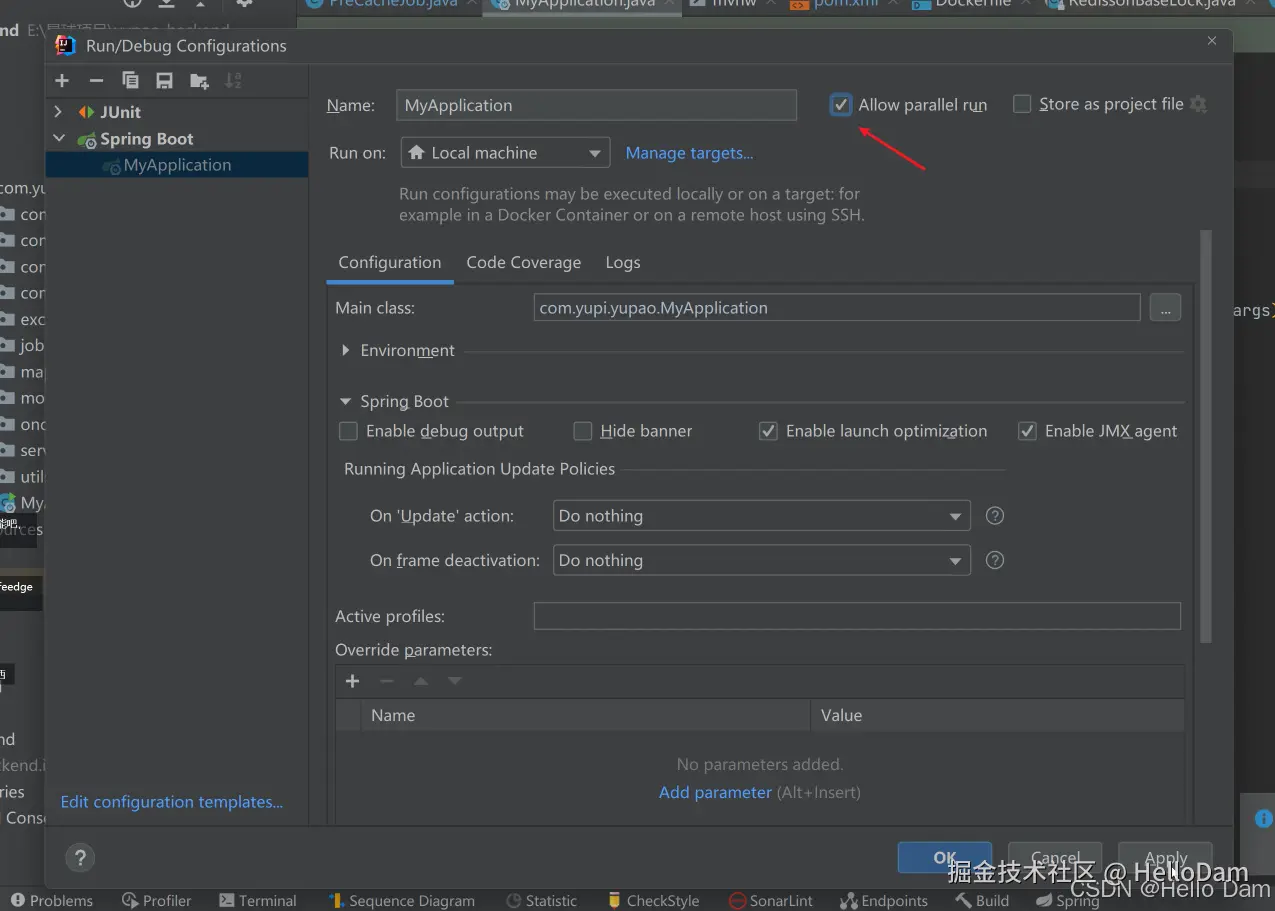
Task: Click the Copy Configuration icon
Action: click(x=130, y=81)
